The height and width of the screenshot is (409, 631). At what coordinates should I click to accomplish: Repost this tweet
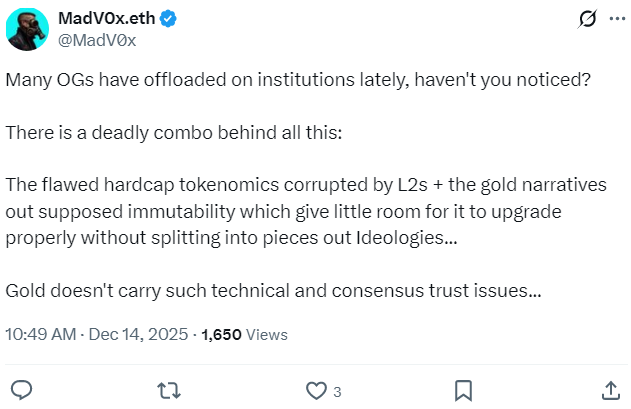pyautogui.click(x=169, y=389)
